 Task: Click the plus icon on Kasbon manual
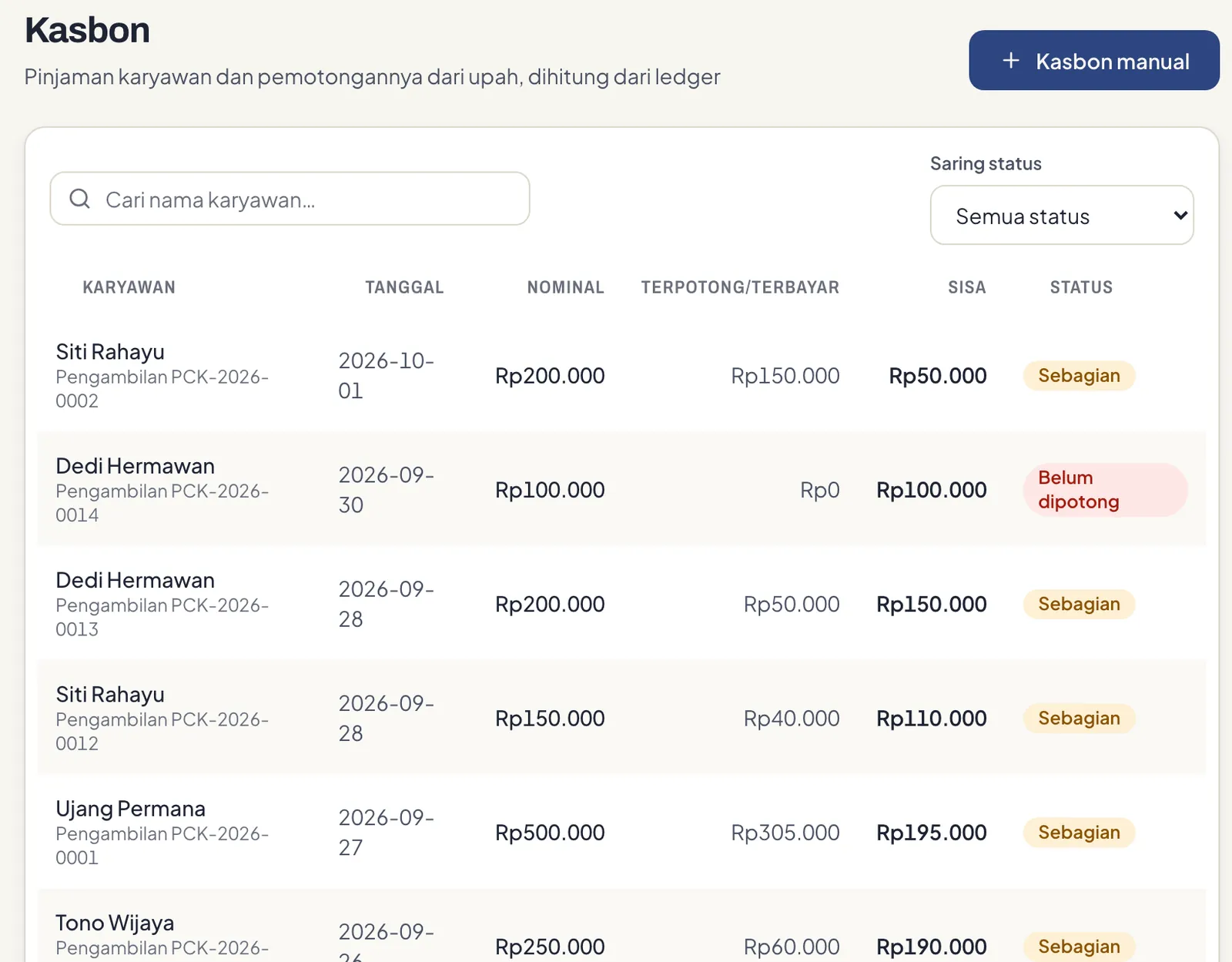(1010, 60)
